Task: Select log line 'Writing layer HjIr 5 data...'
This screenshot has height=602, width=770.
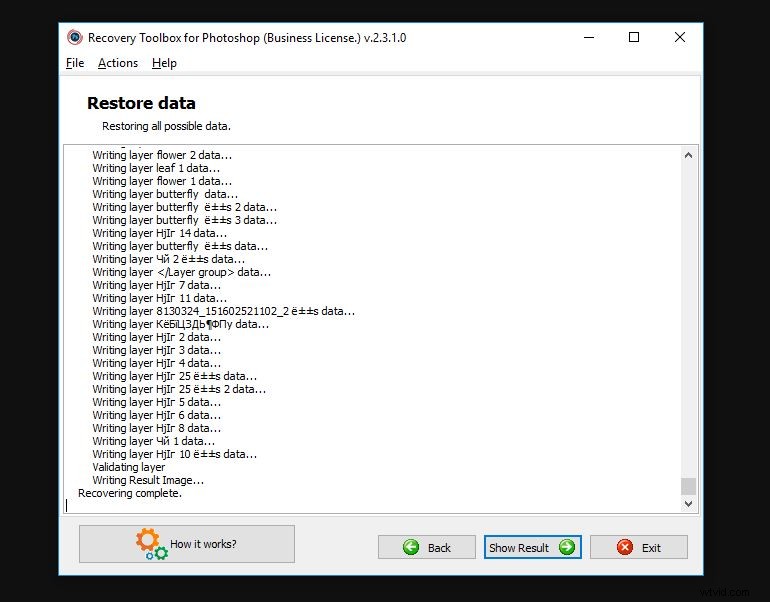Action: click(x=157, y=402)
